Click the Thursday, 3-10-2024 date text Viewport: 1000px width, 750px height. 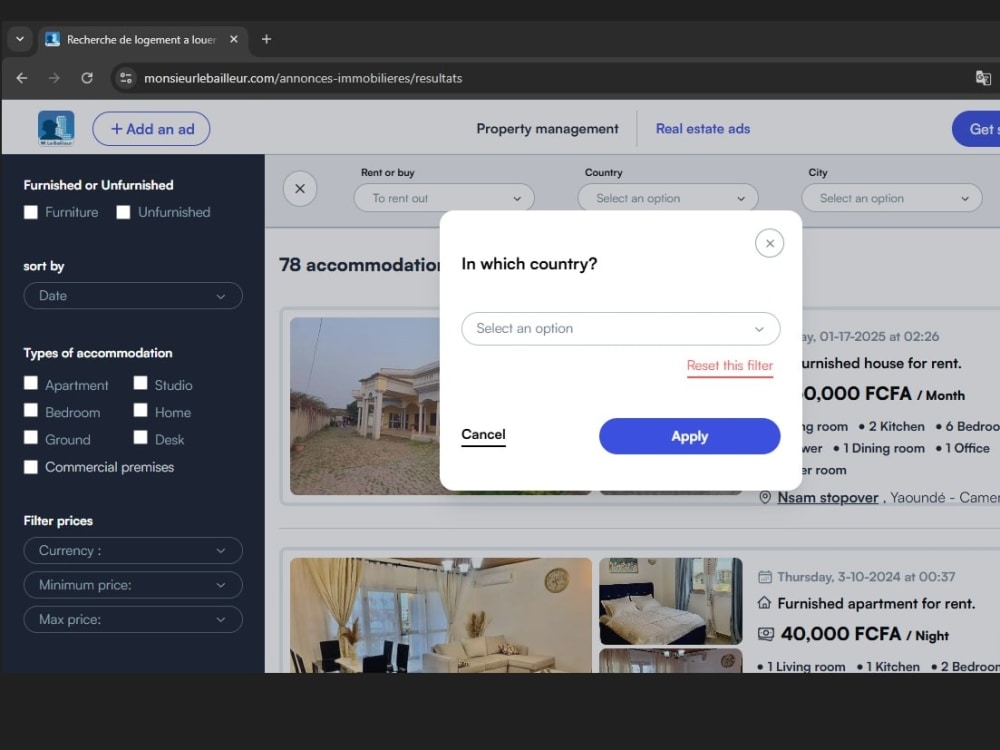point(866,577)
